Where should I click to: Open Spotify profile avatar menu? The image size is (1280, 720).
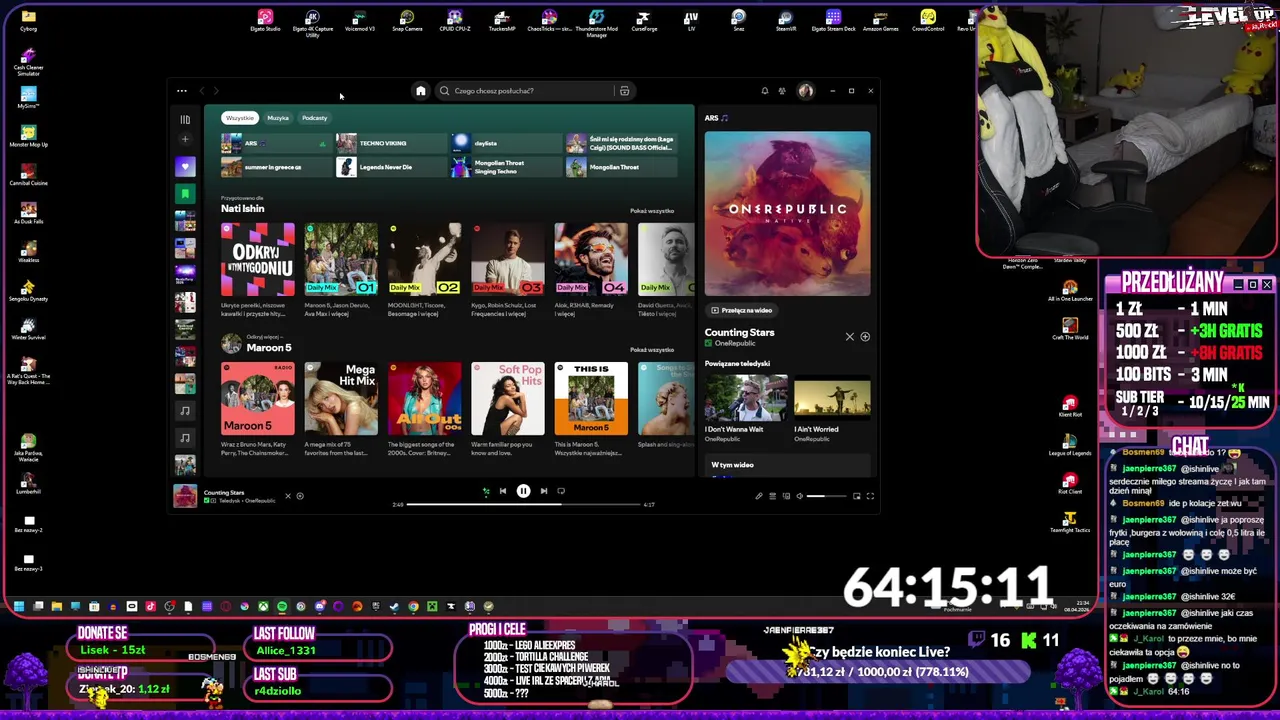[x=806, y=91]
